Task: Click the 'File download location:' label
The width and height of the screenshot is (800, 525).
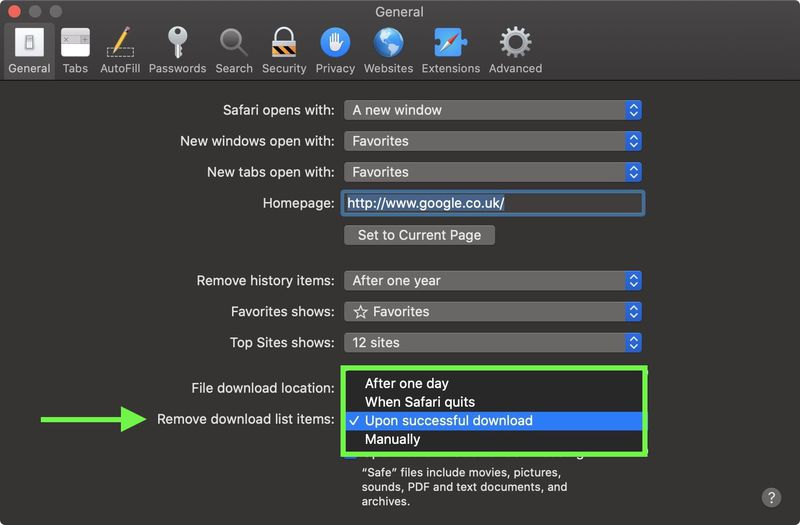Action: point(263,388)
